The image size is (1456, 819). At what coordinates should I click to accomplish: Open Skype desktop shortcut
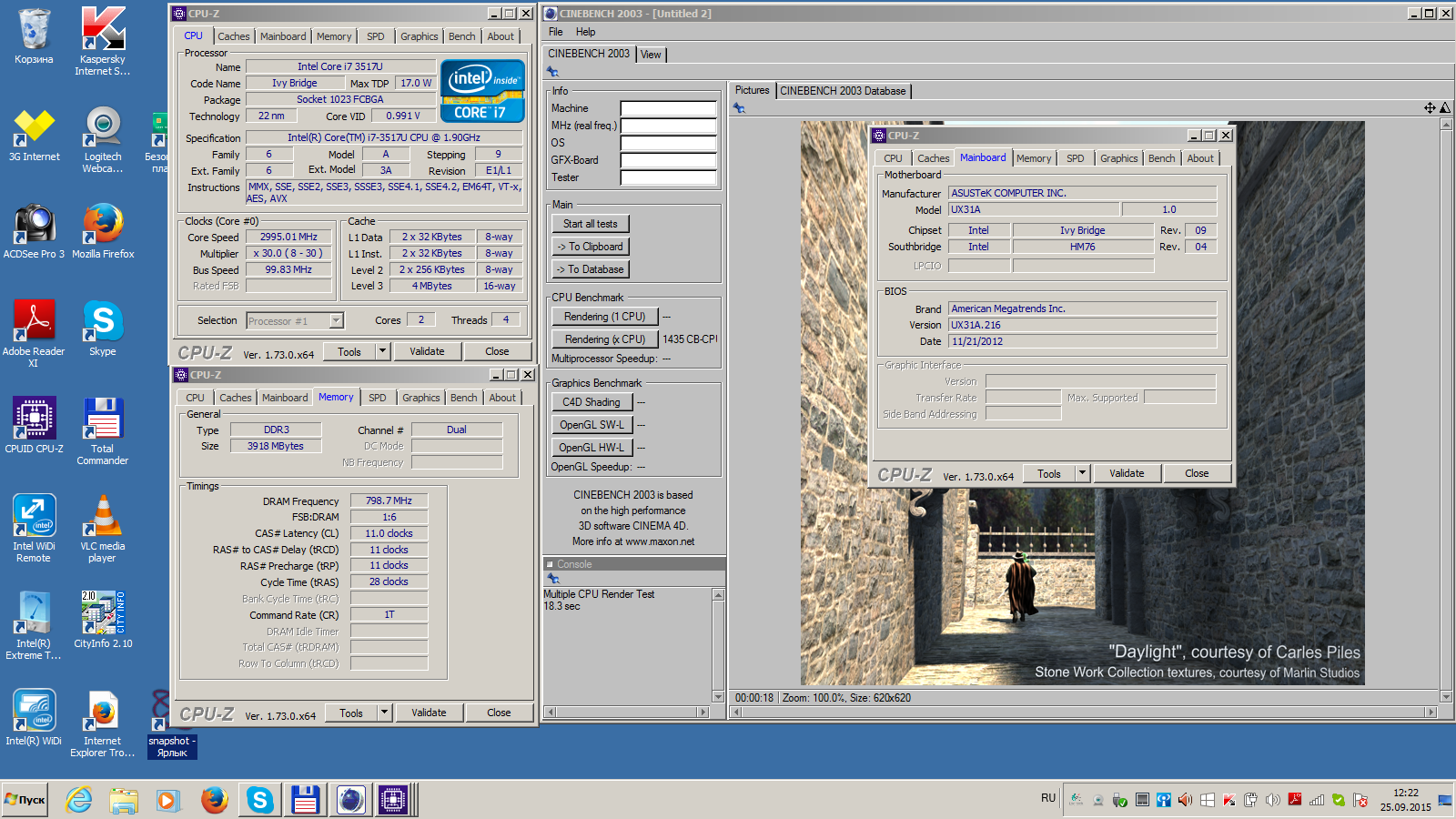(103, 329)
